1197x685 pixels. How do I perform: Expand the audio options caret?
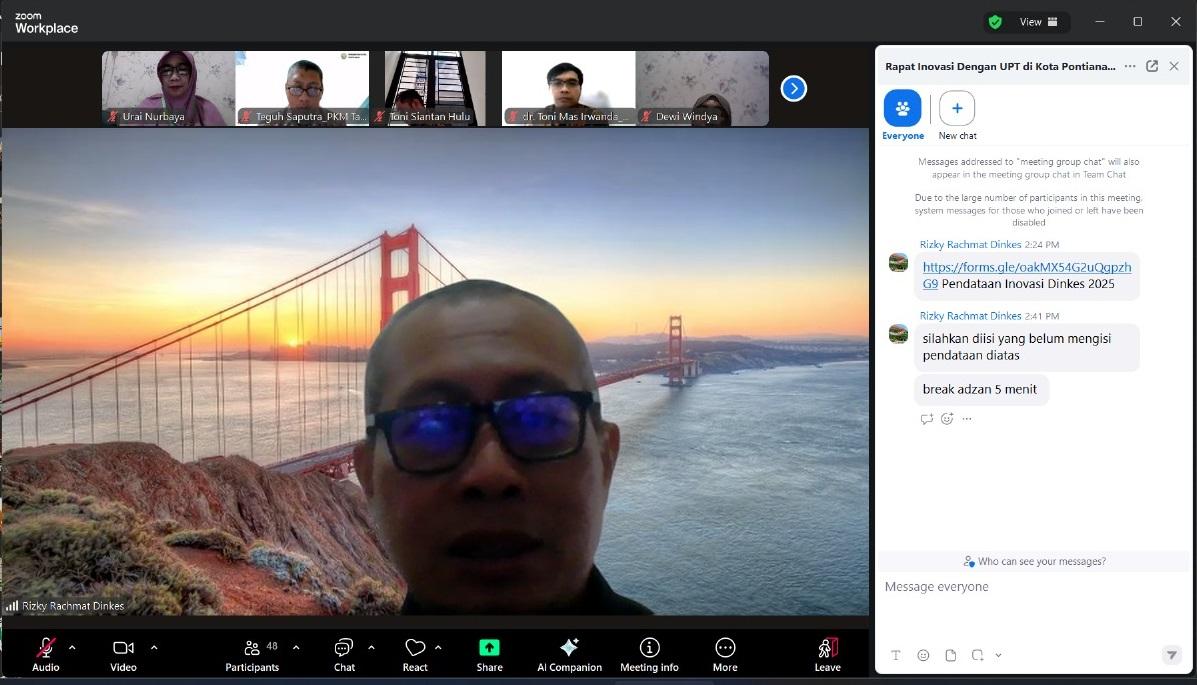72,647
